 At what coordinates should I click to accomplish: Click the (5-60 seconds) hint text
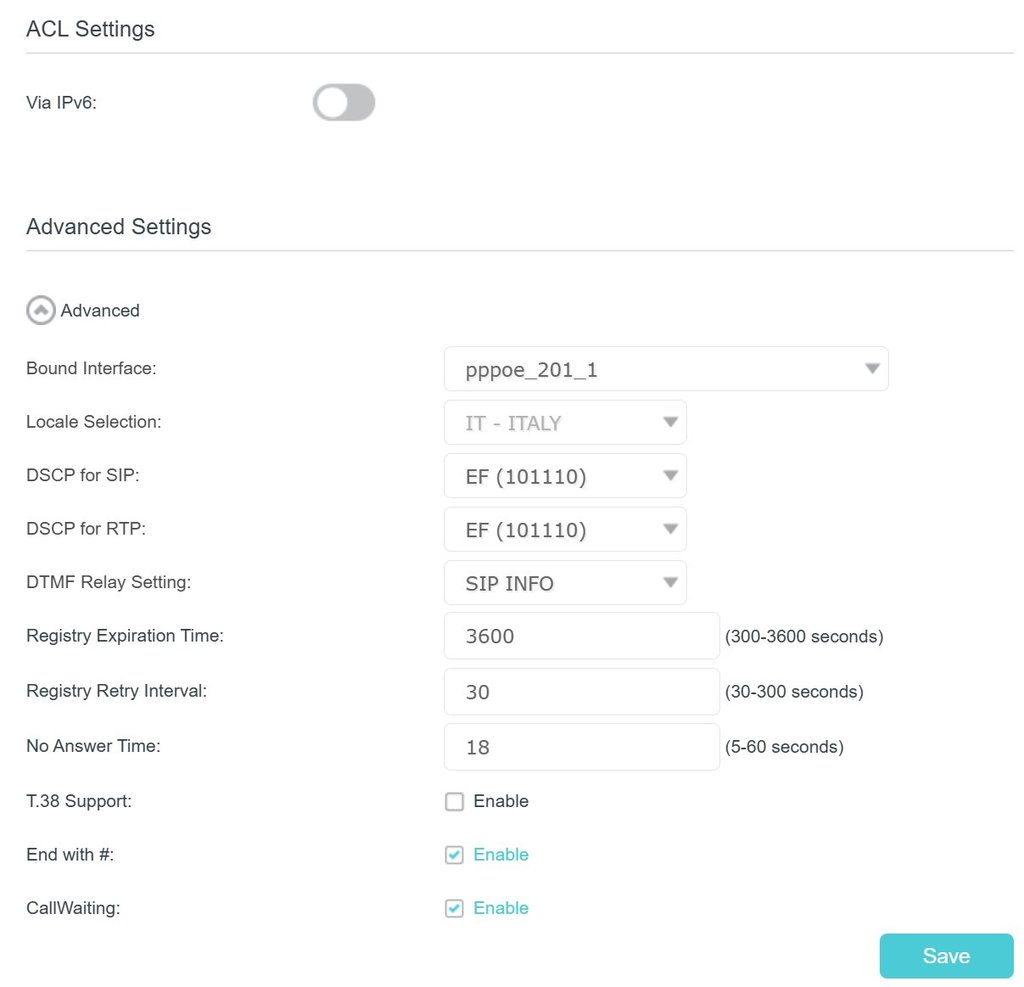click(784, 747)
